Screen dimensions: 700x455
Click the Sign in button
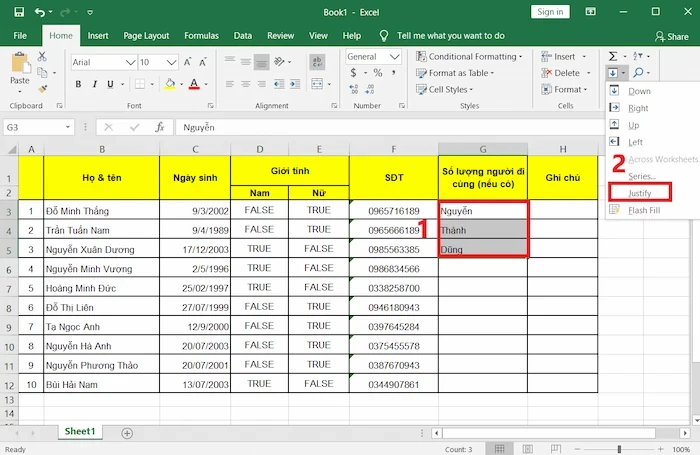[x=550, y=12]
